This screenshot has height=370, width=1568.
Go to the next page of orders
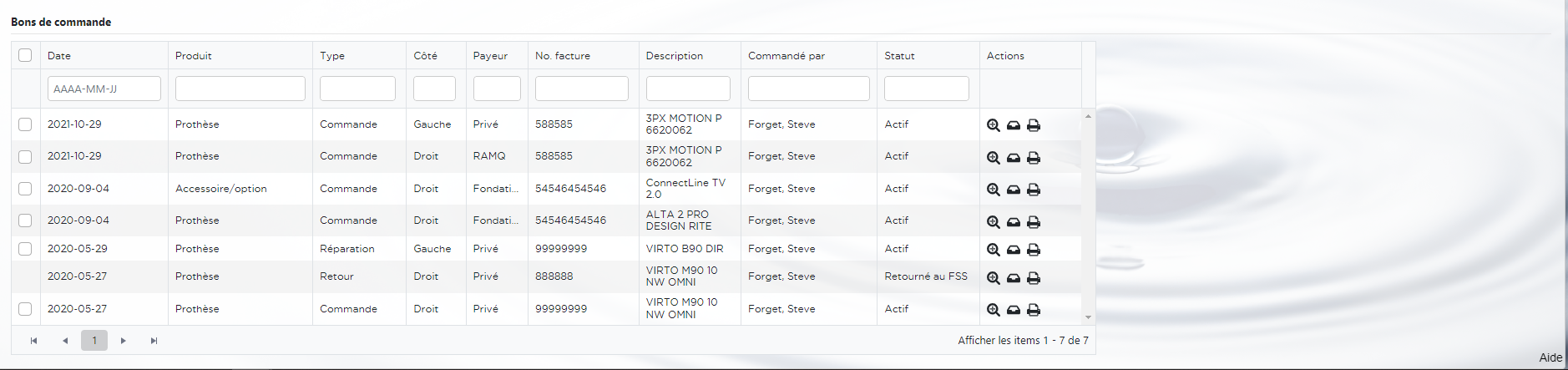click(x=124, y=341)
